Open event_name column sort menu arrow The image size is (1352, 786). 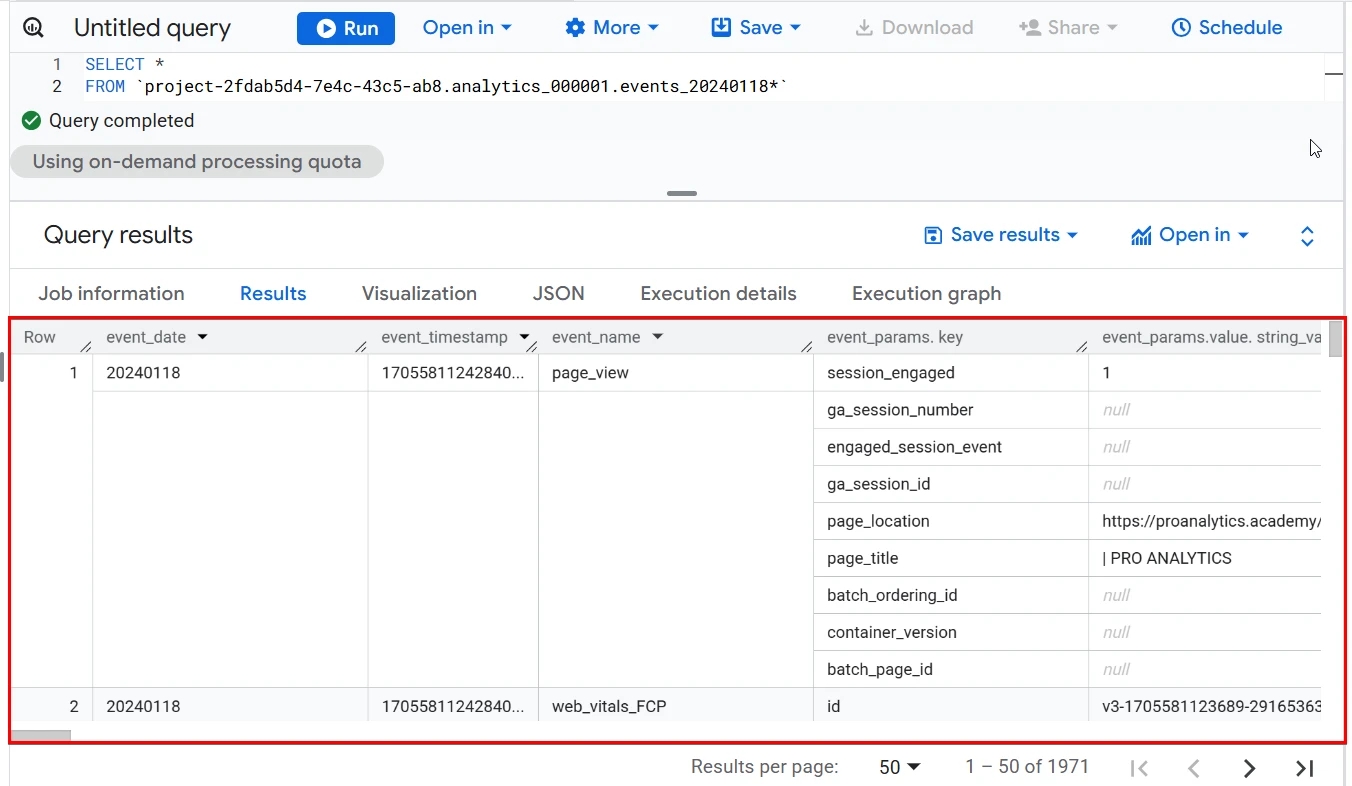(x=658, y=338)
